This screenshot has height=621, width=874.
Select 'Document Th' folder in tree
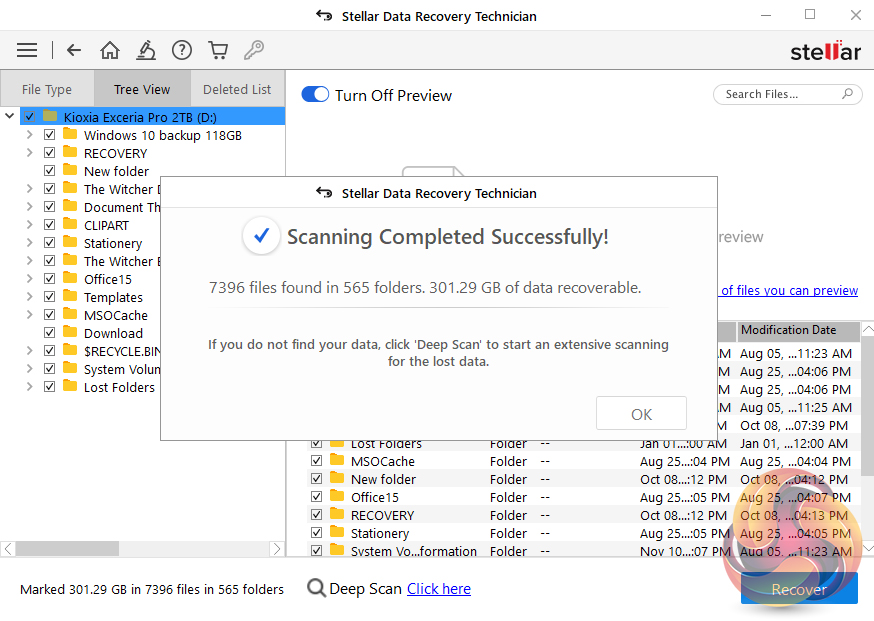[122, 207]
